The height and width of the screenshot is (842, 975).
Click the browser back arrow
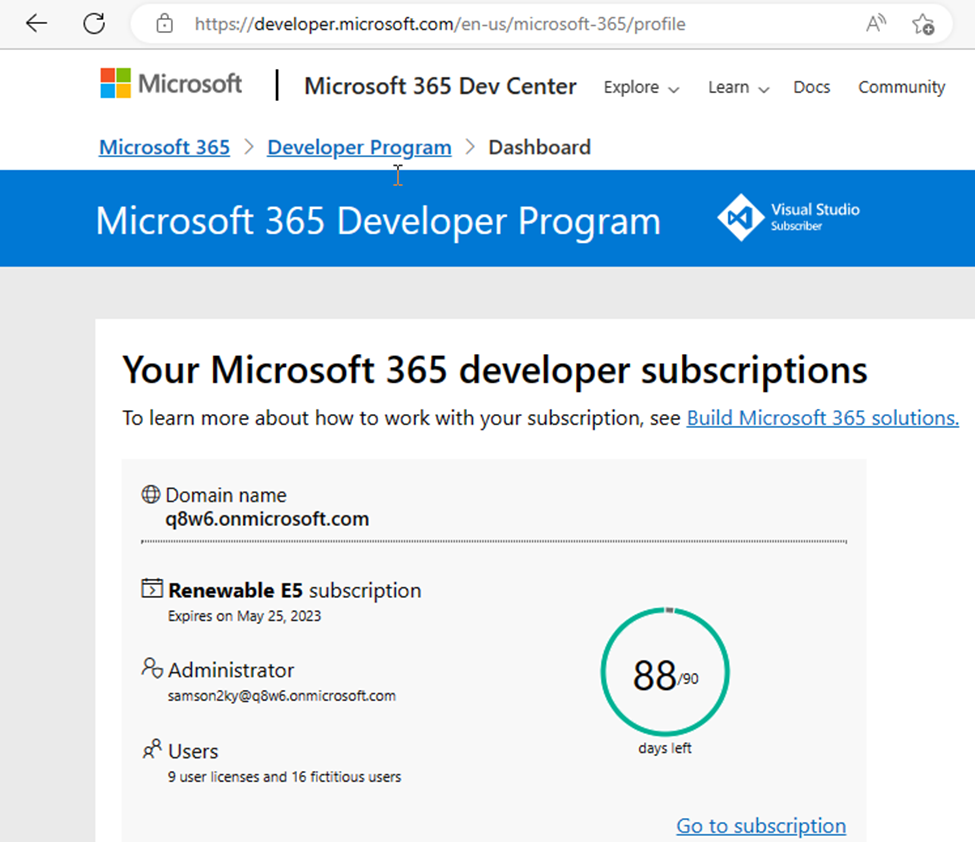pos(37,24)
